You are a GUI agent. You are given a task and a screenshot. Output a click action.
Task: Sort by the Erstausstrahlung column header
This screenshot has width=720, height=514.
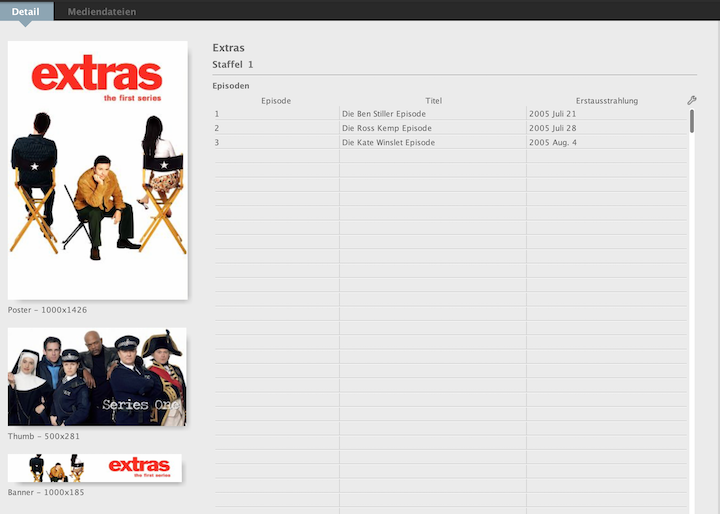pyautogui.click(x=607, y=101)
